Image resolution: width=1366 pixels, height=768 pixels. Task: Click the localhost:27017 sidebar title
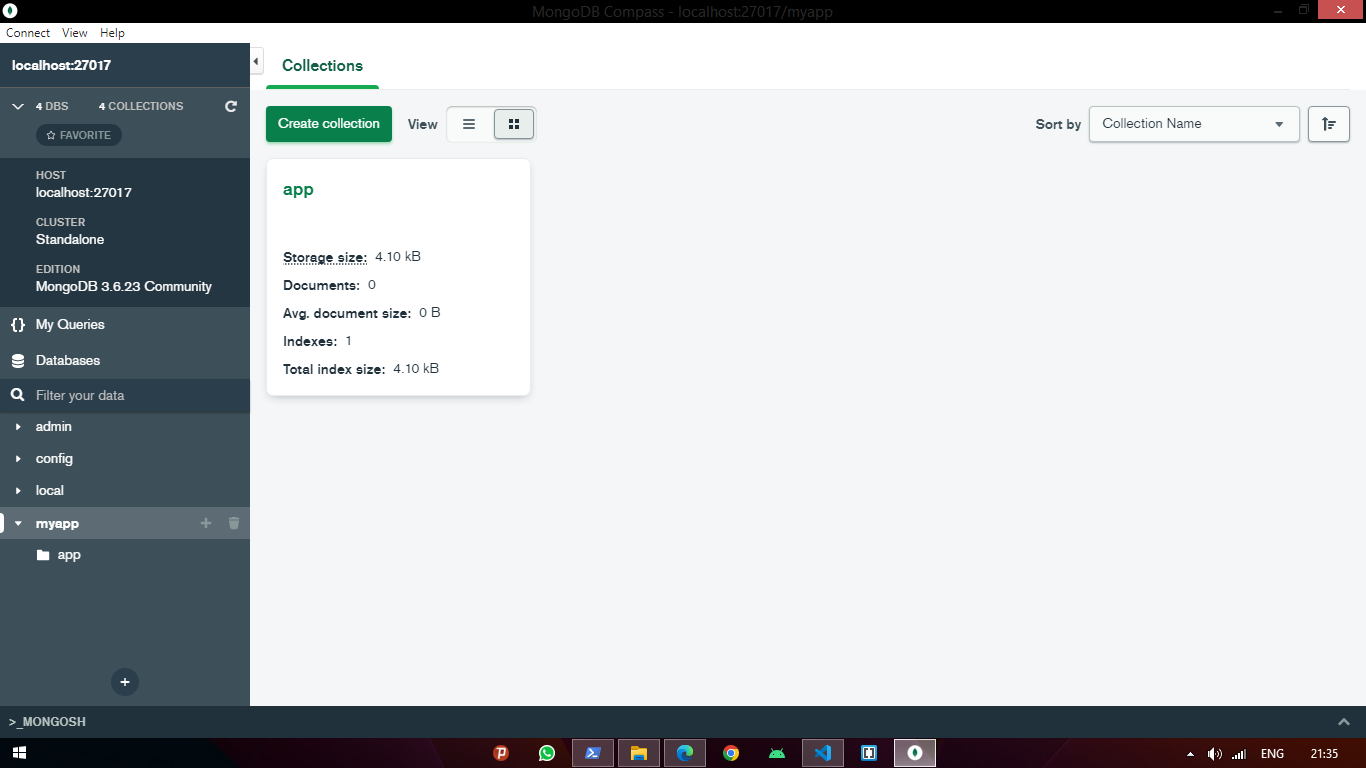point(61,66)
